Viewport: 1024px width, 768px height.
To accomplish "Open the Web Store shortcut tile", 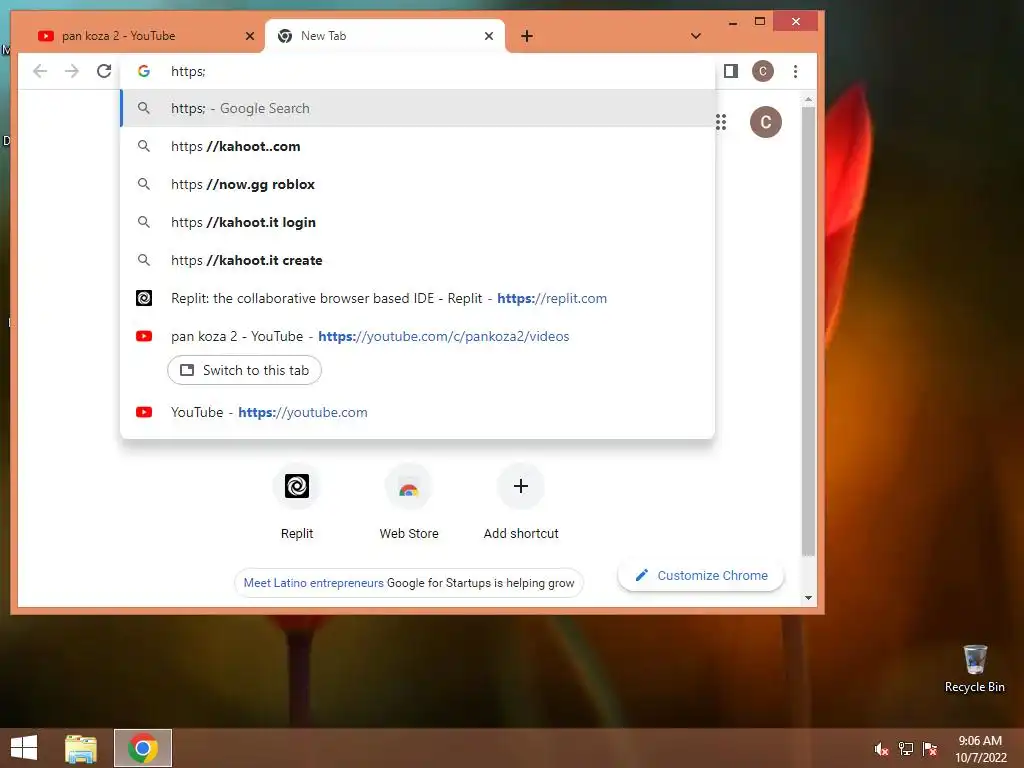I will coord(409,502).
